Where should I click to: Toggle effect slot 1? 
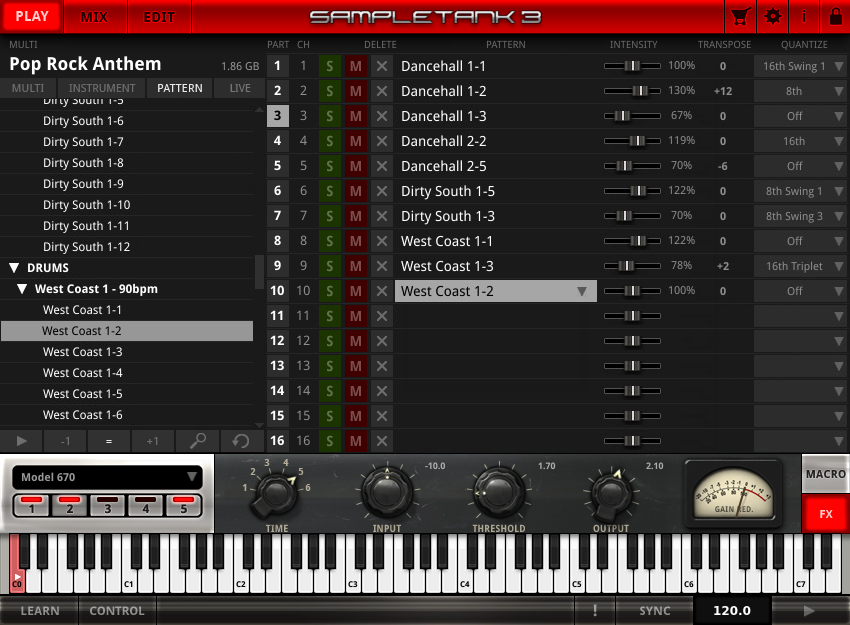point(31,505)
